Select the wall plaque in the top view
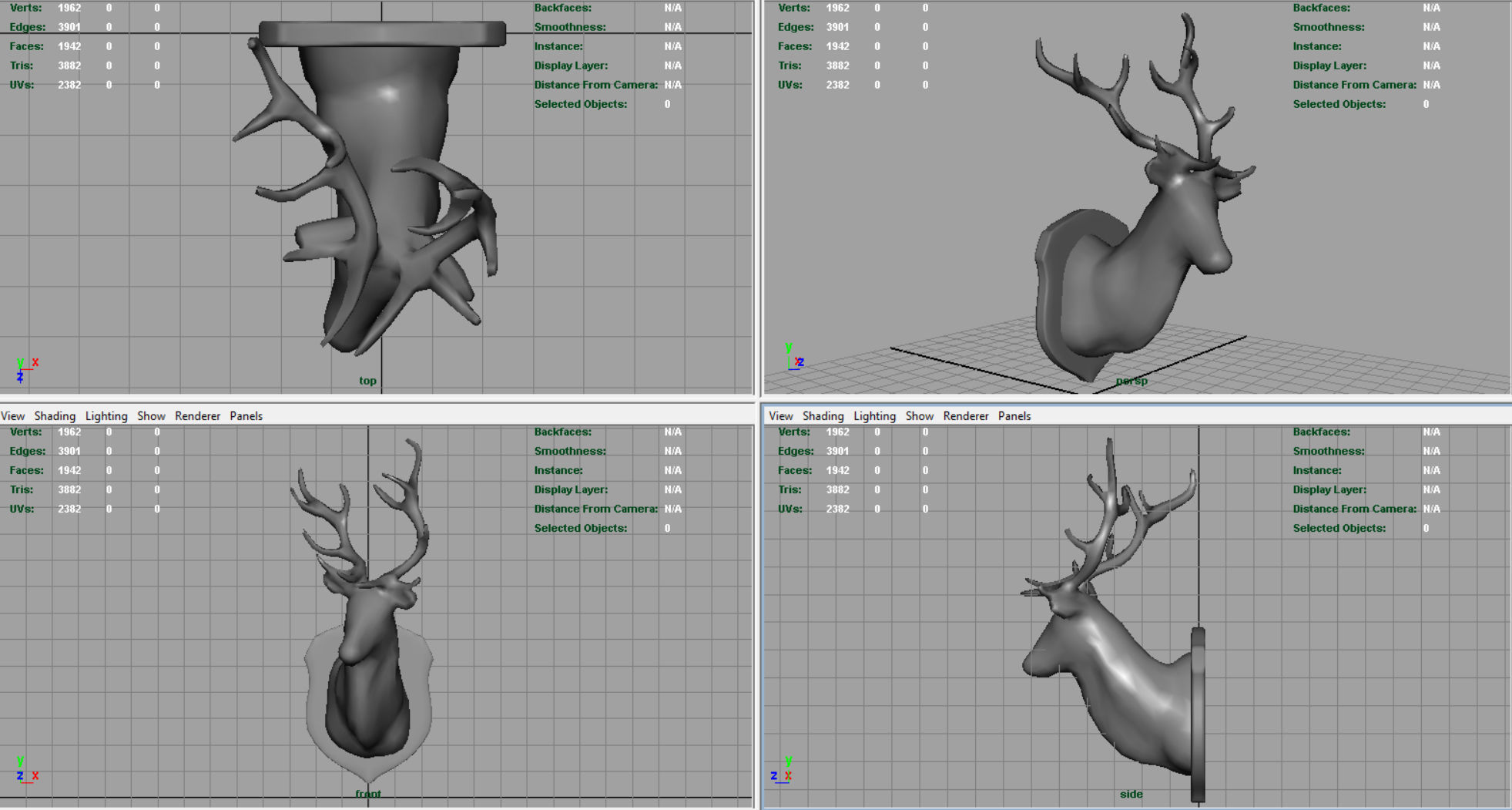1512x810 pixels. [382, 33]
